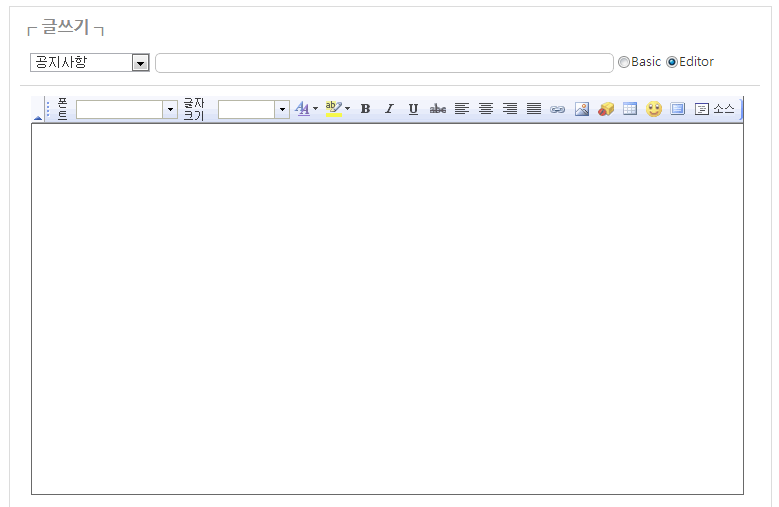Open the smiley emoticon picker
Viewport: 779px width, 507px height.
point(654,109)
